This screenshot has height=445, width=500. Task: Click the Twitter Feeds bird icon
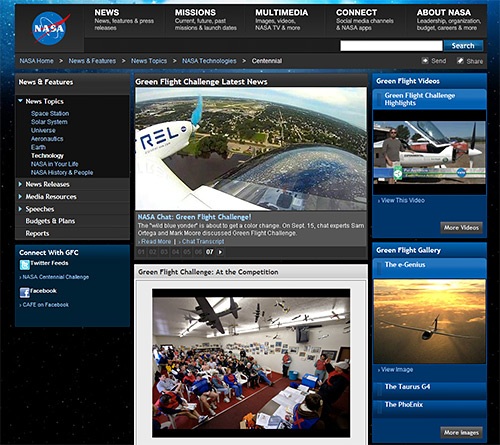(x=24, y=265)
